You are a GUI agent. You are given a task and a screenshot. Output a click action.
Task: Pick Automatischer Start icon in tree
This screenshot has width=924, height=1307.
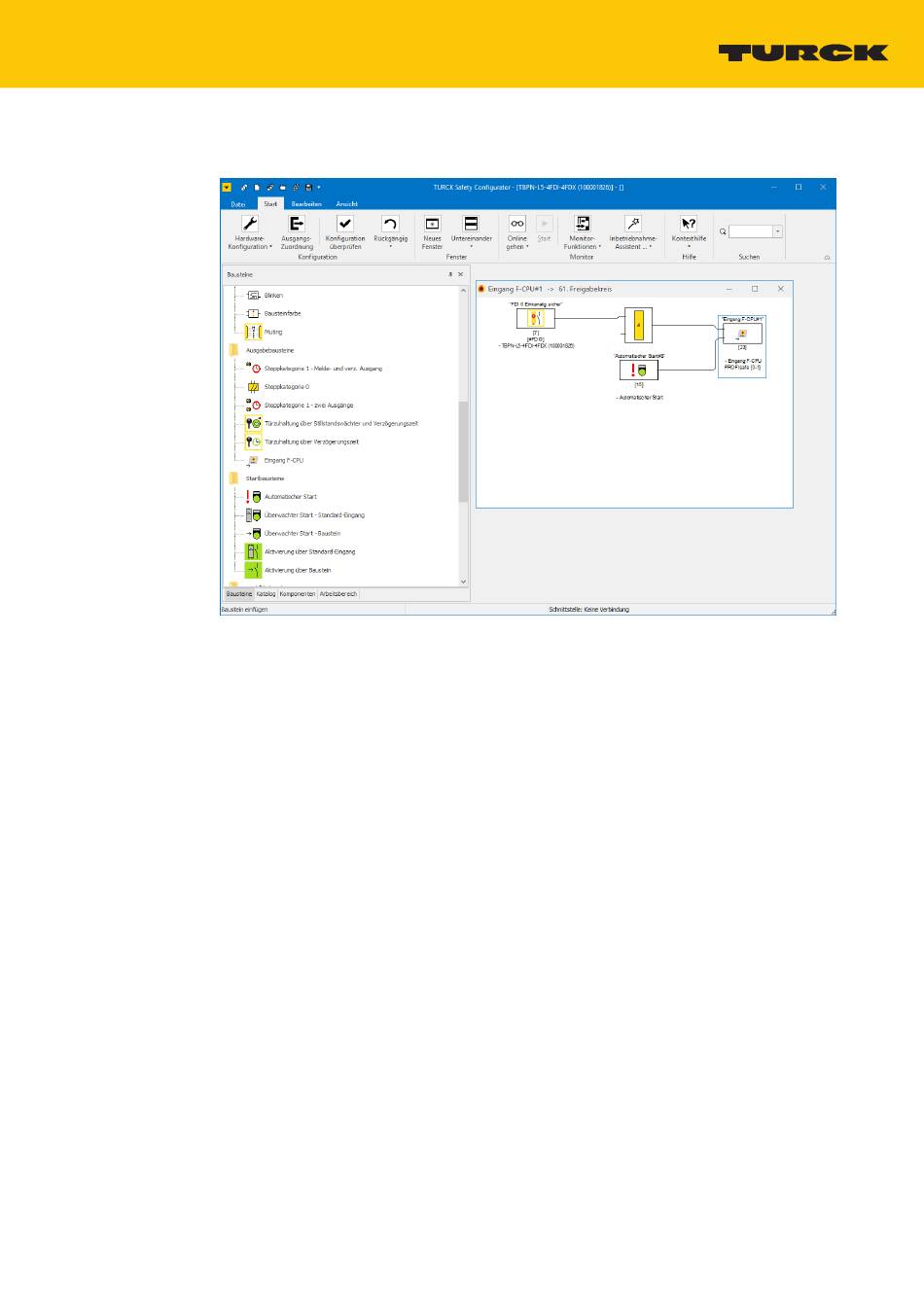(x=254, y=497)
